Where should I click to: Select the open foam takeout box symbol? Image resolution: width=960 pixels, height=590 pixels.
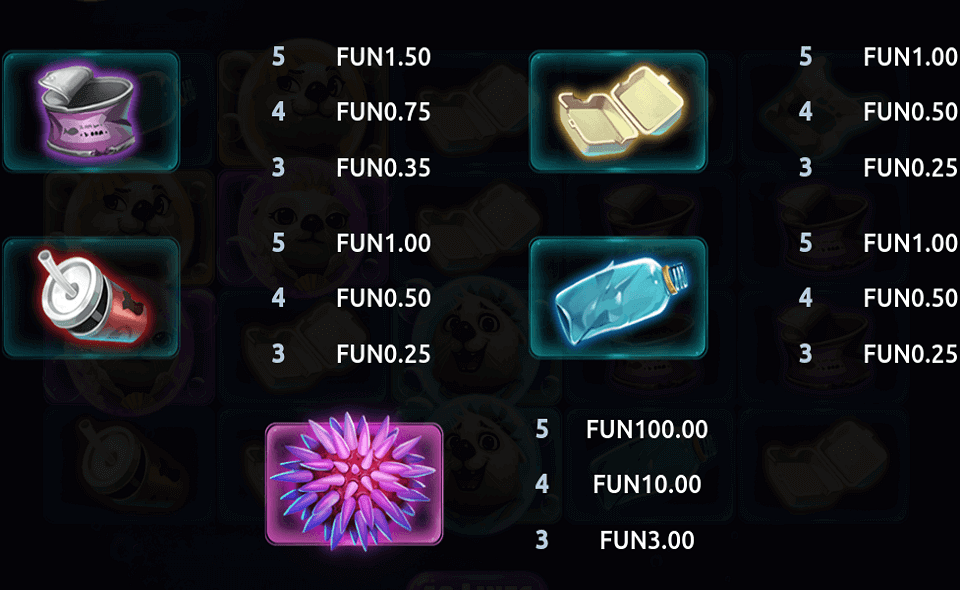(x=618, y=111)
